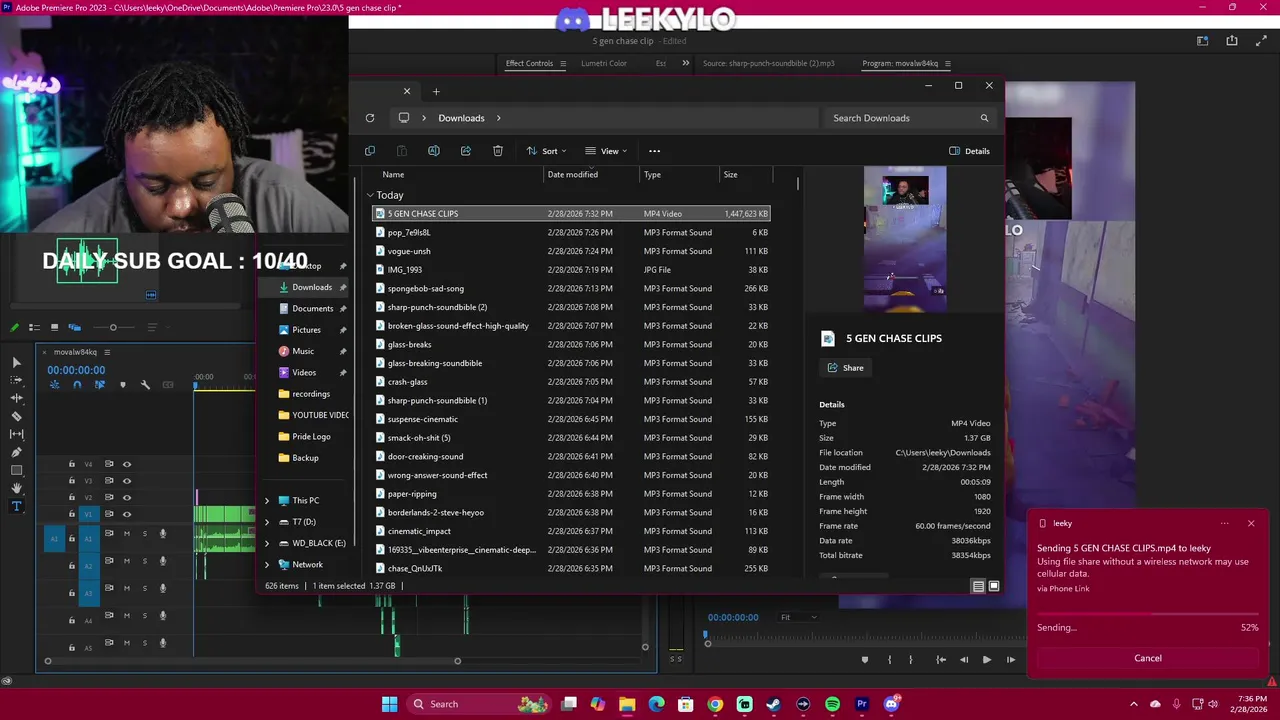This screenshot has width=1280, height=720.
Task: Add a marker in the timeline panel
Action: point(123,385)
